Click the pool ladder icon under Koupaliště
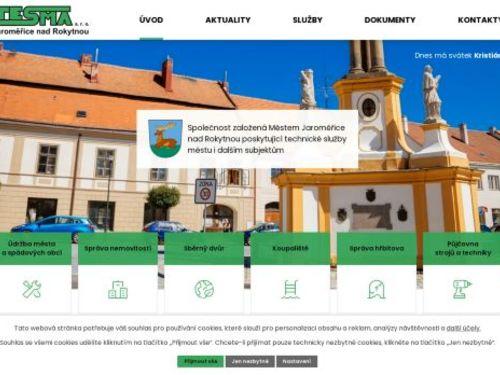The width and height of the screenshot is (500, 375). tap(290, 289)
